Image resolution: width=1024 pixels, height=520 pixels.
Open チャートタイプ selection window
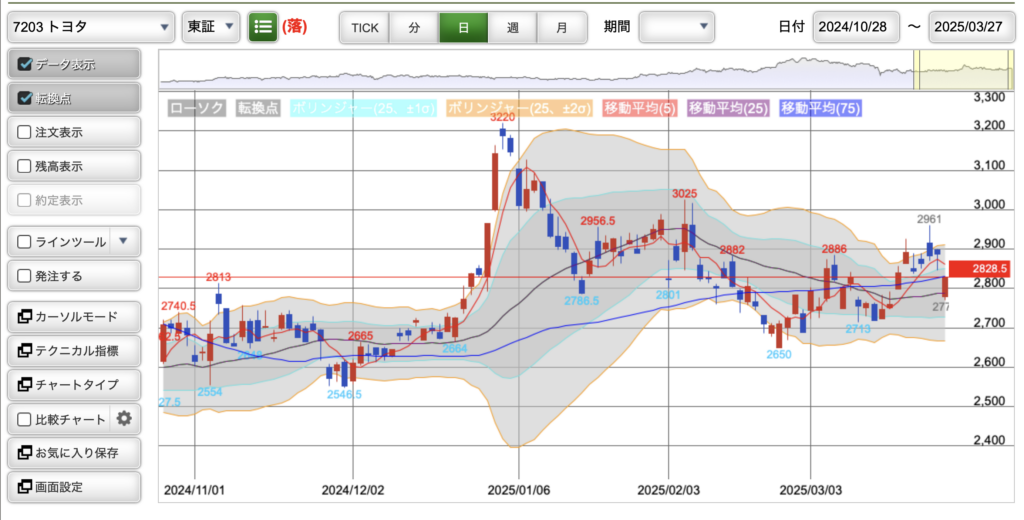point(74,385)
